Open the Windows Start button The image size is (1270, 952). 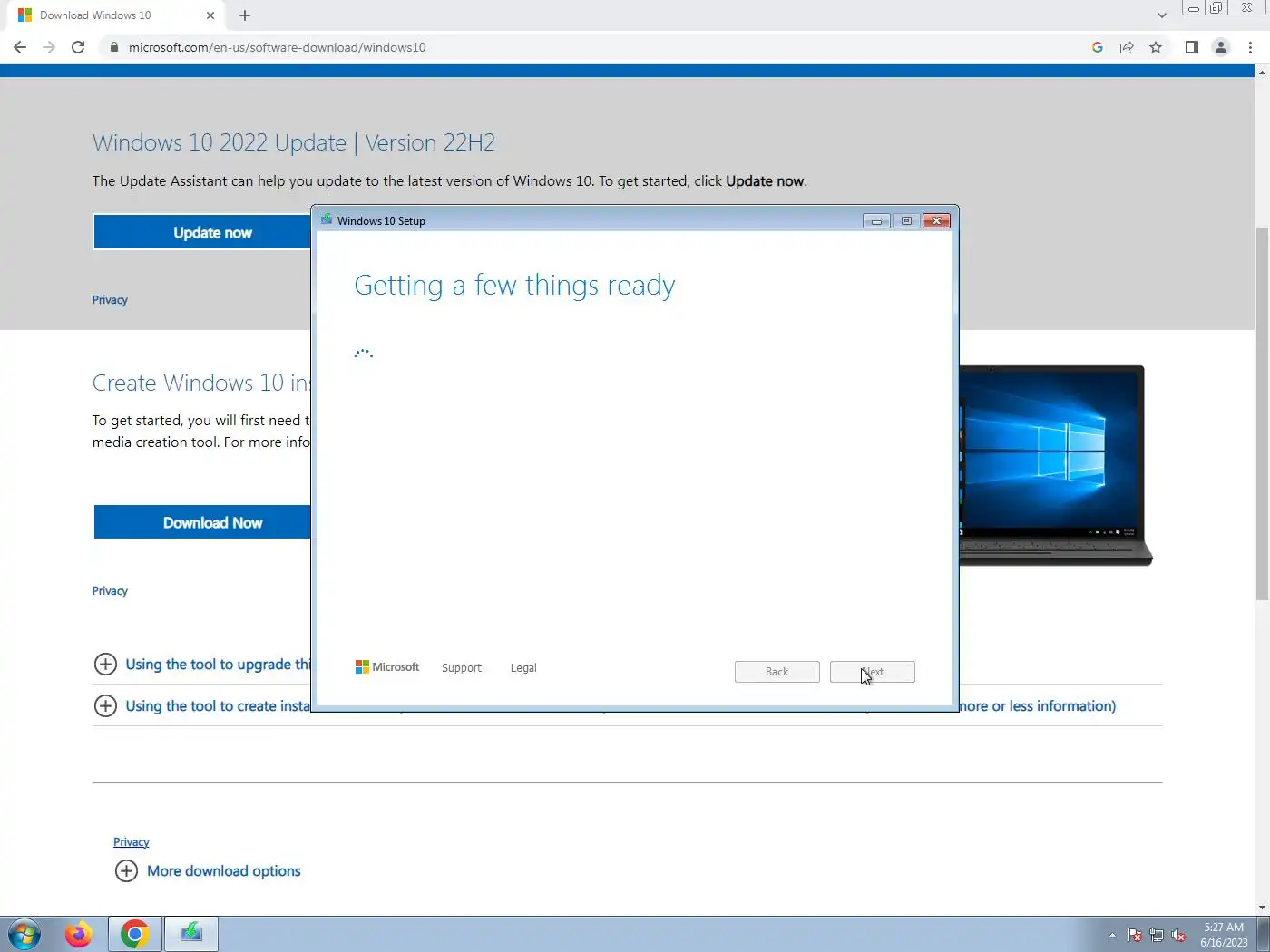pyautogui.click(x=24, y=934)
